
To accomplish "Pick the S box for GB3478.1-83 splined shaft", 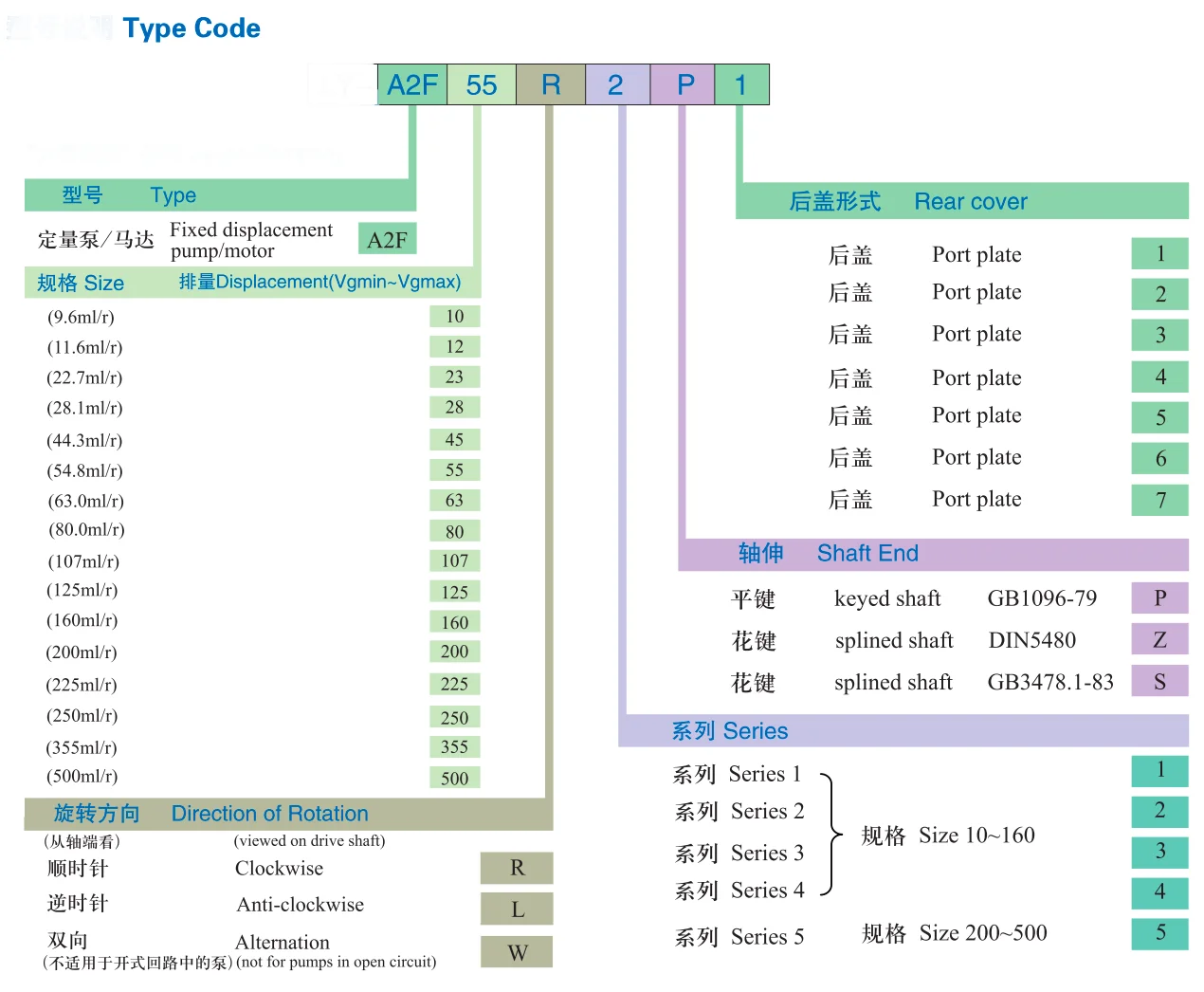I will (1159, 682).
